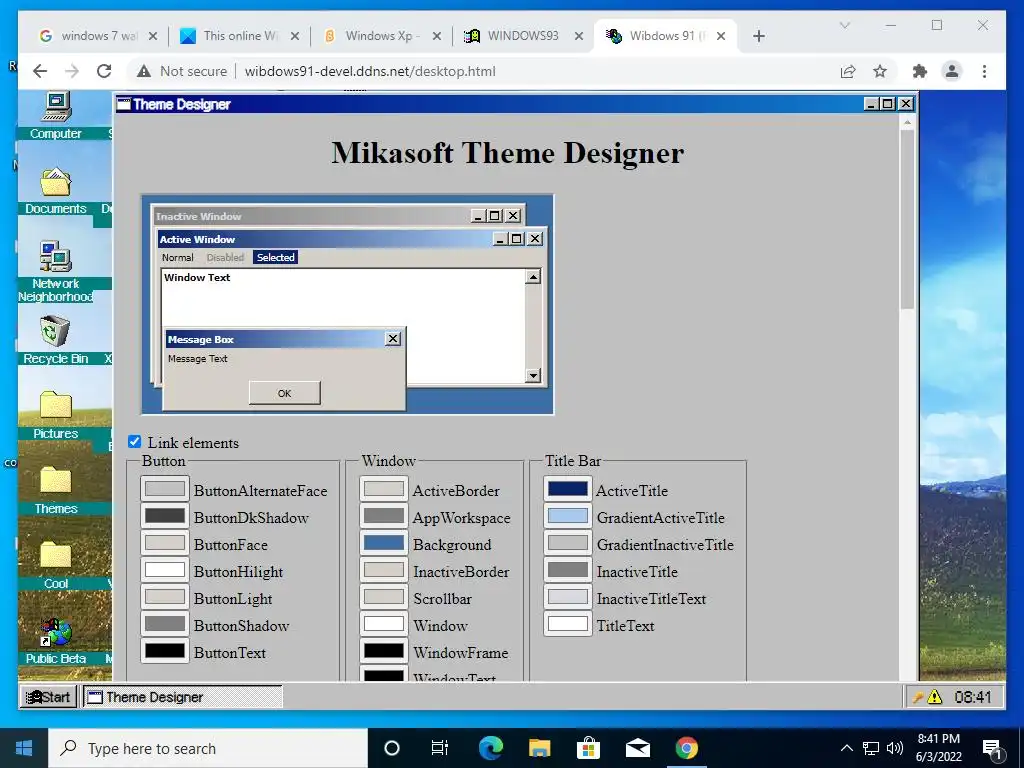1024x768 pixels.
Task: Open Microsoft Edge from taskbar
Action: [x=490, y=748]
